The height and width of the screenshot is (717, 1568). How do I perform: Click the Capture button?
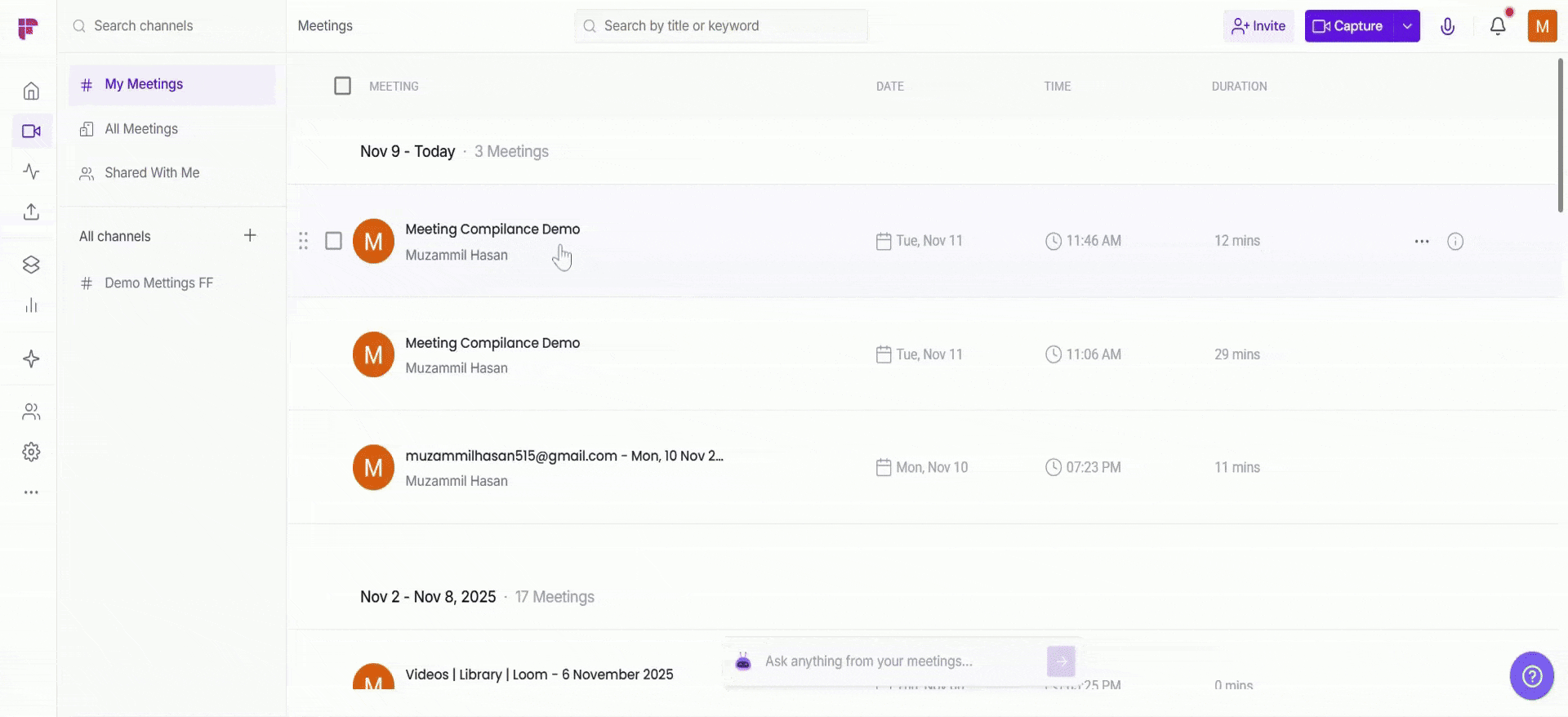1349,26
